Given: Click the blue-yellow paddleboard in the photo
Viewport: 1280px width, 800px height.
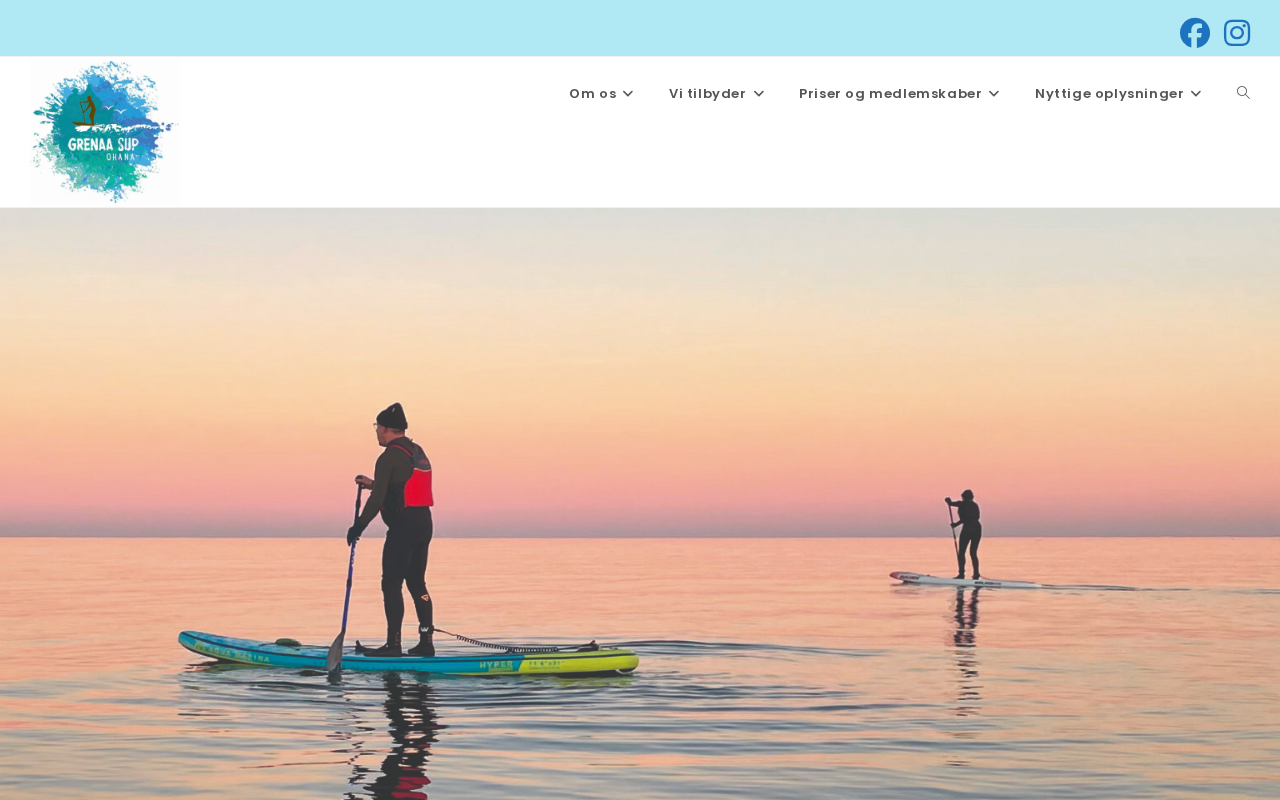Looking at the screenshot, I should [x=408, y=655].
